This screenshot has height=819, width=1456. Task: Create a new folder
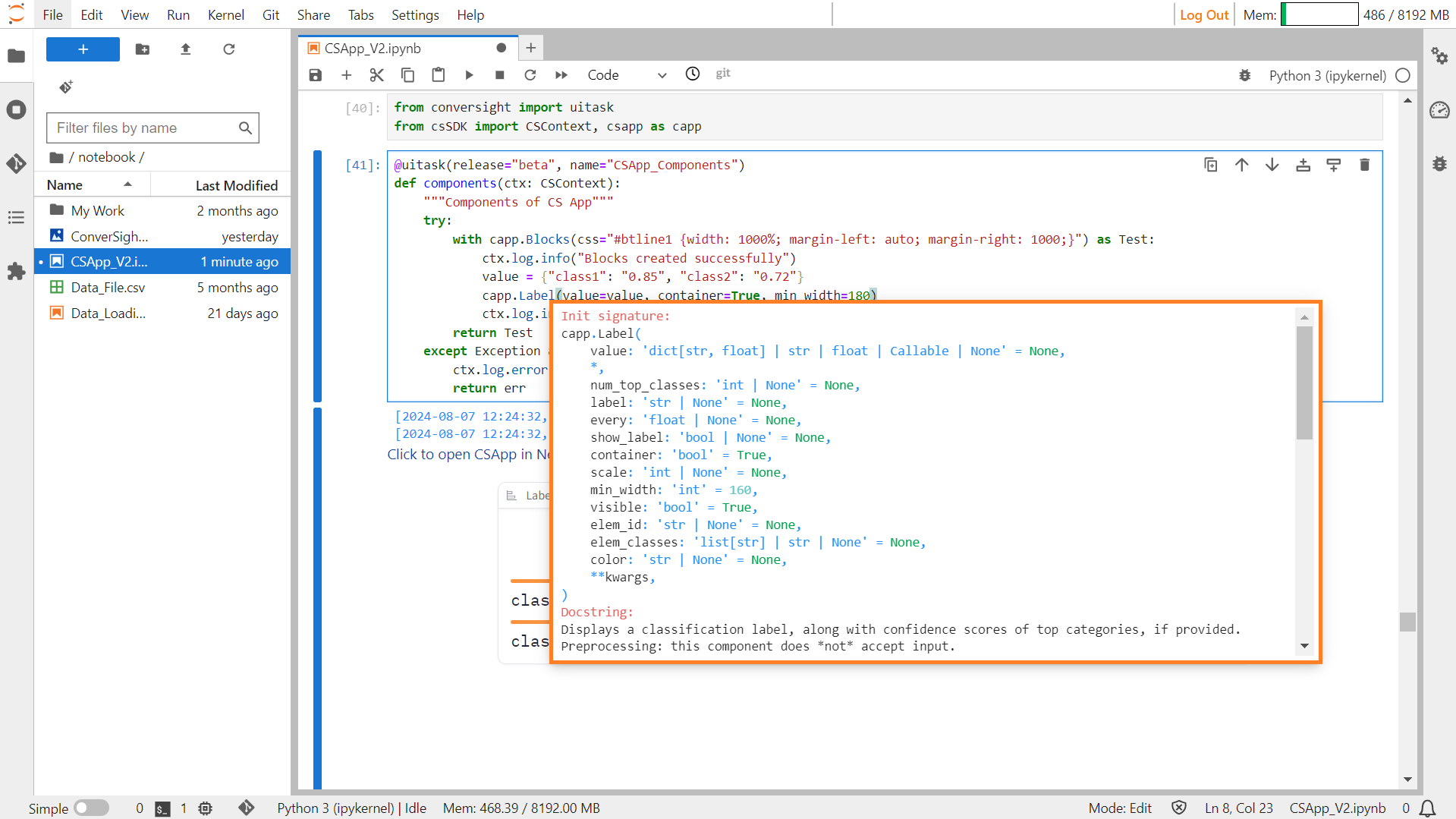(x=143, y=49)
